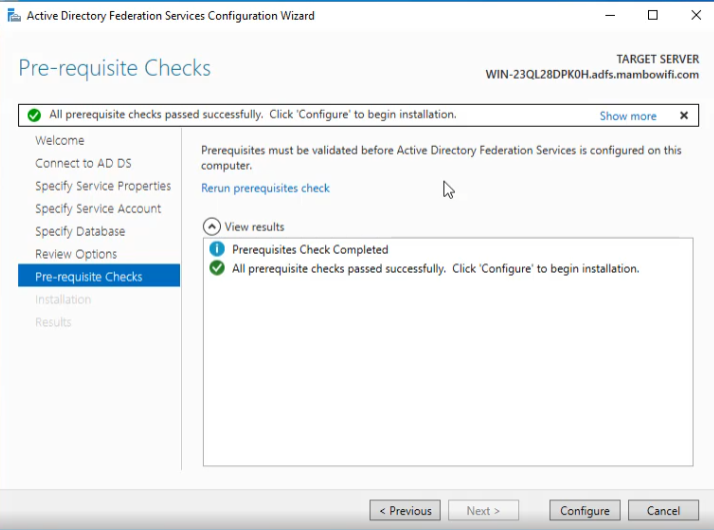Close the wizard window
Viewport: 714px width, 530px height.
[x=696, y=15]
